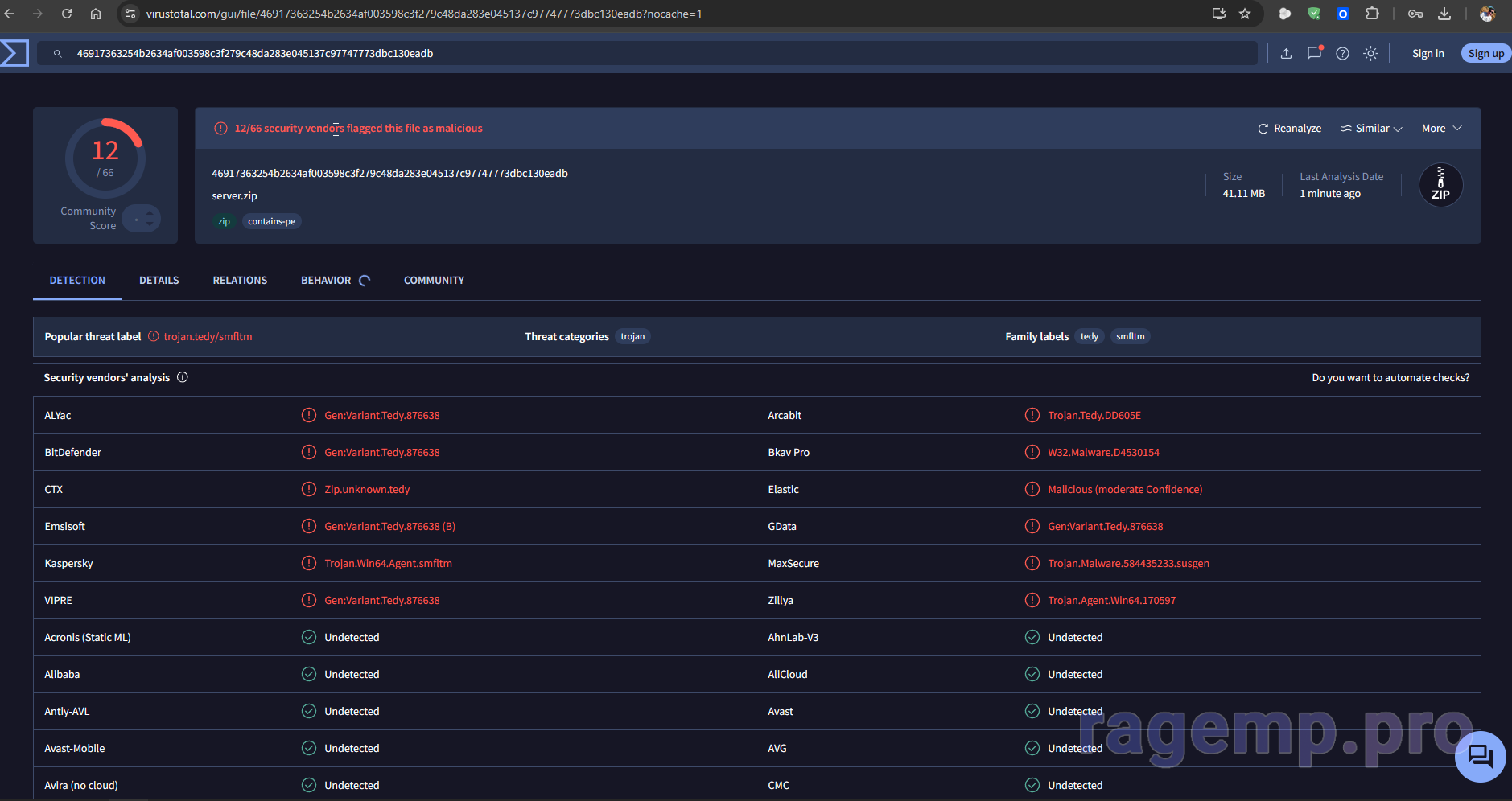The width and height of the screenshot is (1512, 801).
Task: Click the malicious alert icon in the banner
Action: click(x=220, y=129)
